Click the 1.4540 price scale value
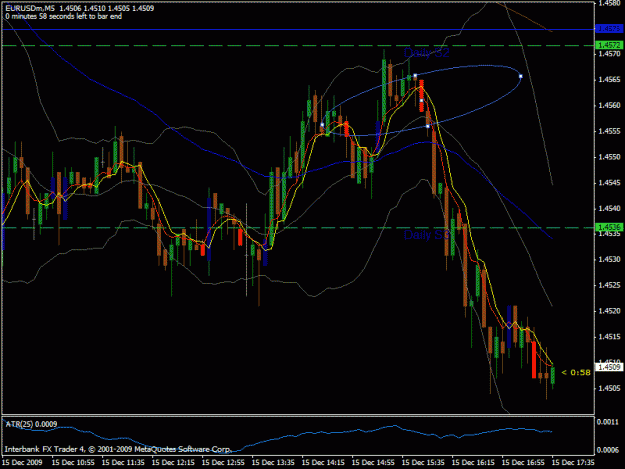Image resolution: width=625 pixels, height=469 pixels. (x=610, y=208)
